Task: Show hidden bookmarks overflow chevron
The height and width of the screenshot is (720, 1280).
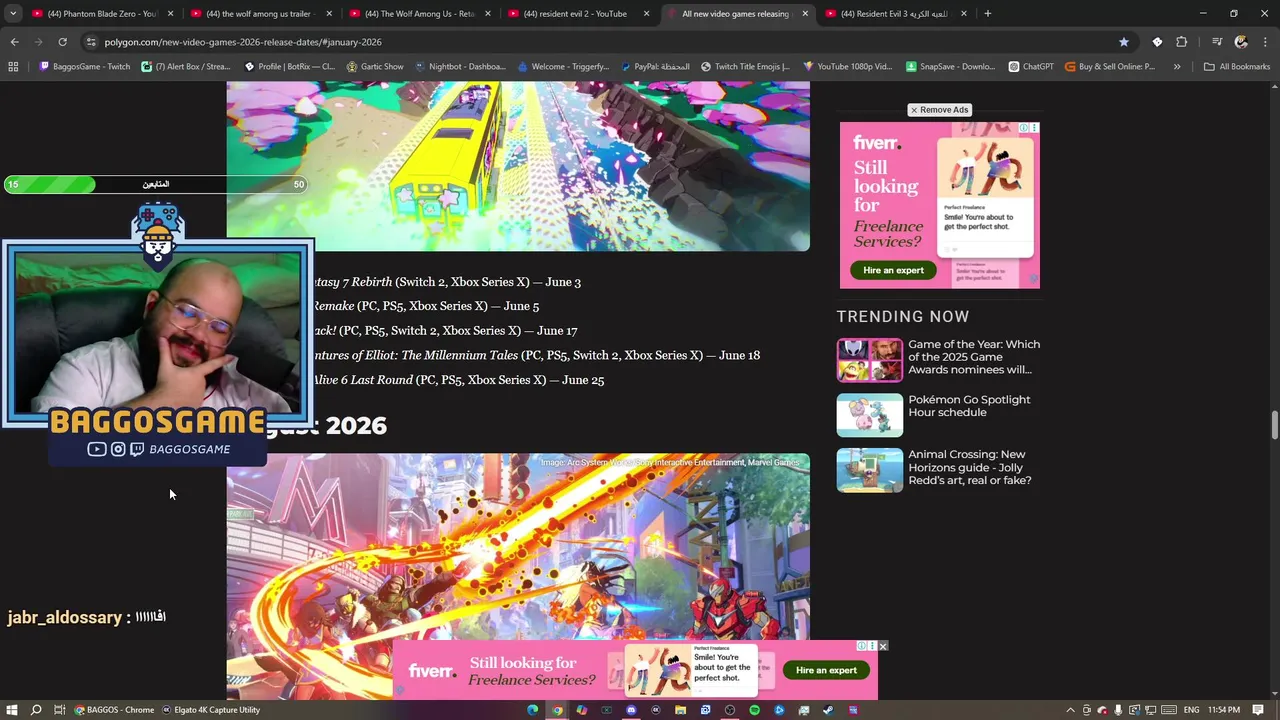Action: click(x=1177, y=67)
